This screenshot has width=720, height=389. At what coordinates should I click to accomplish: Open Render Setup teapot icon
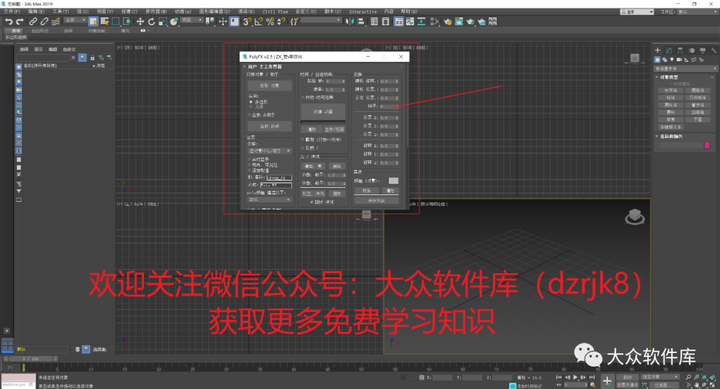click(x=448, y=22)
